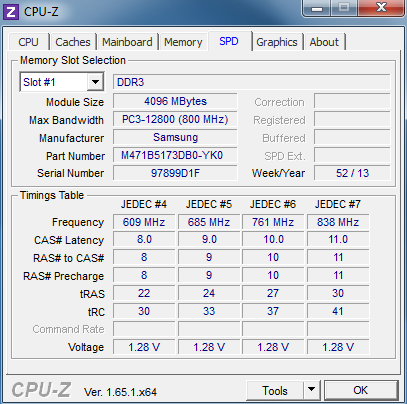This screenshot has width=407, height=404.
Task: Switch to the CPU tab
Action: pos(29,42)
